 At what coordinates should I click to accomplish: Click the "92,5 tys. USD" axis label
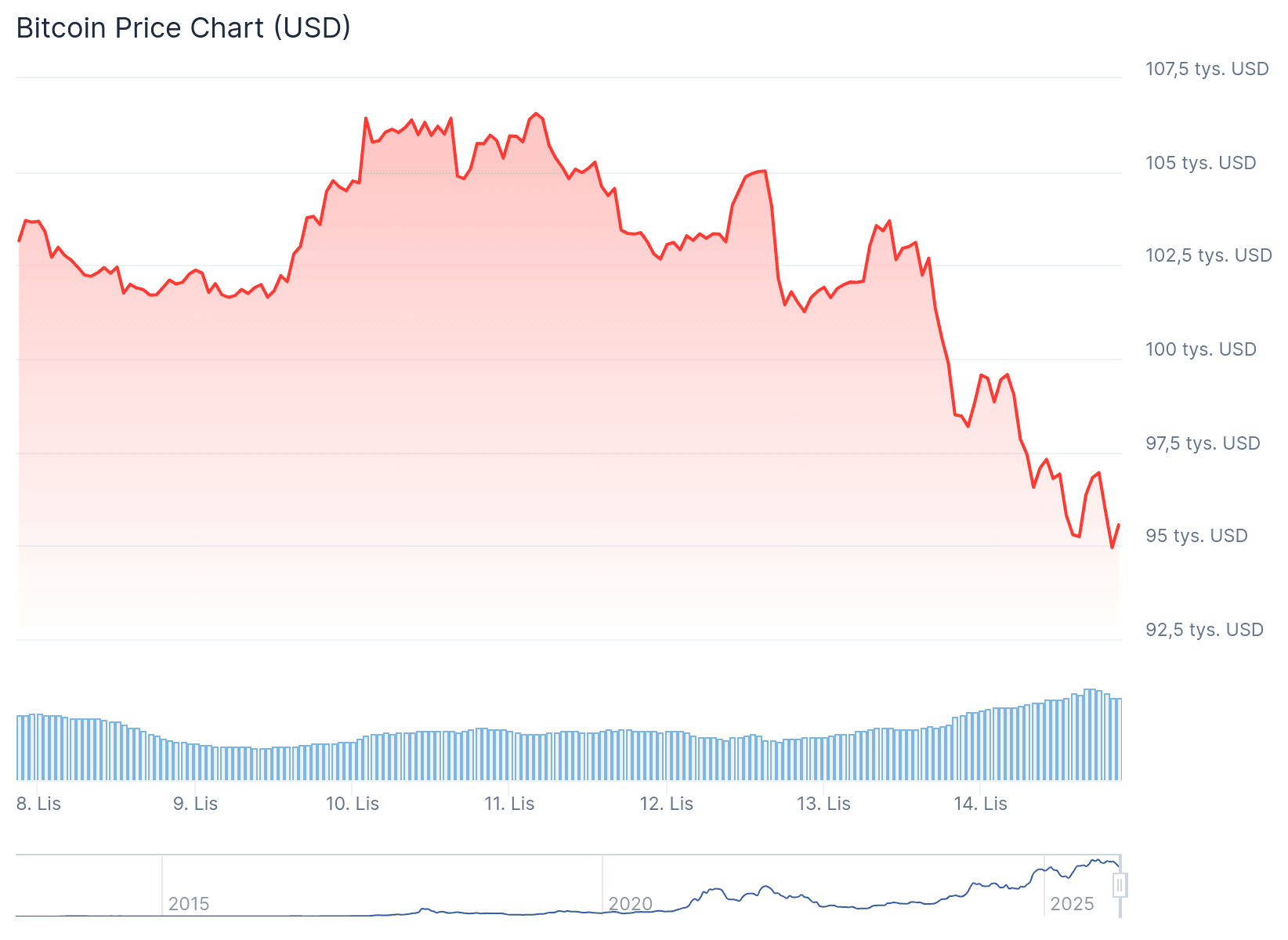(x=1204, y=630)
